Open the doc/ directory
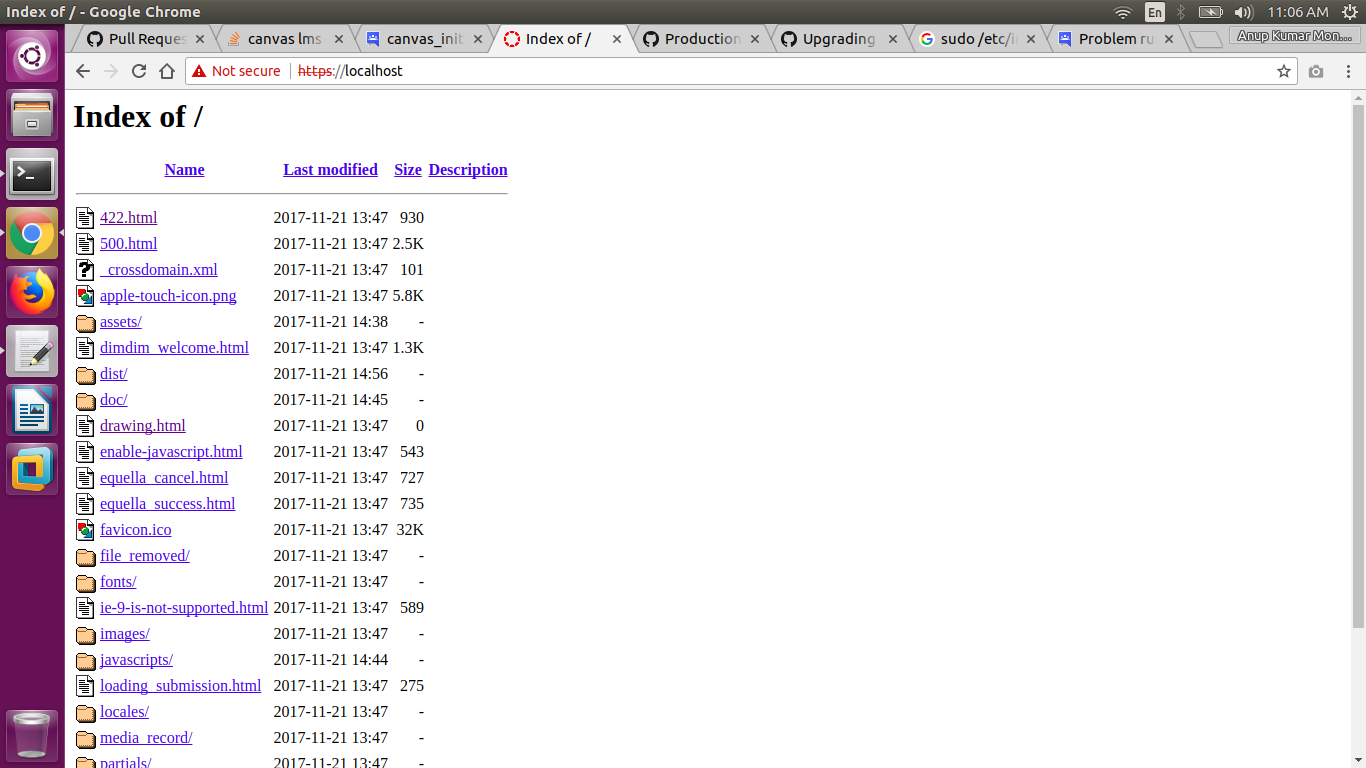Image resolution: width=1366 pixels, height=768 pixels. point(113,400)
